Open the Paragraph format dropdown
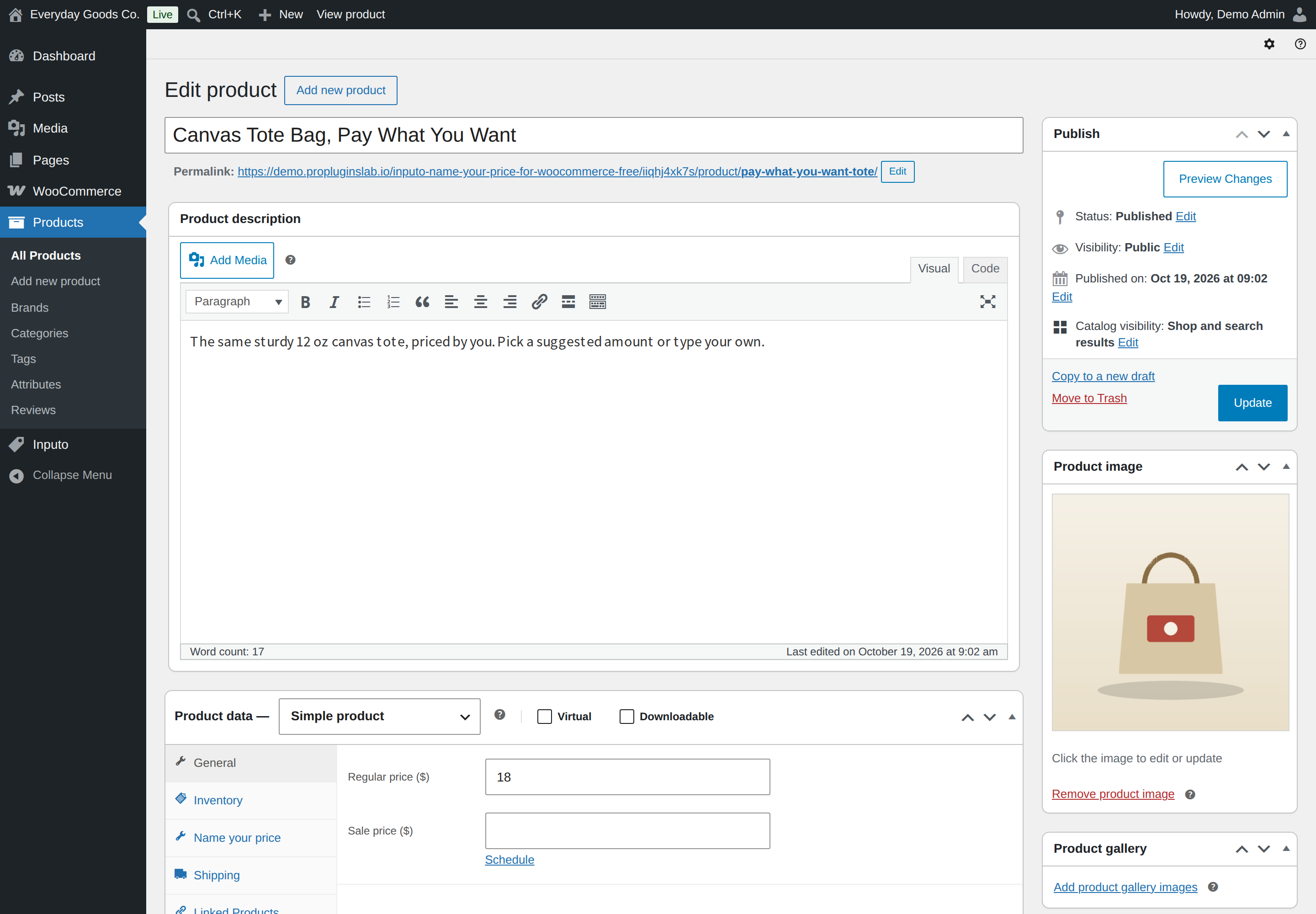The width and height of the screenshot is (1316, 914). [237, 302]
